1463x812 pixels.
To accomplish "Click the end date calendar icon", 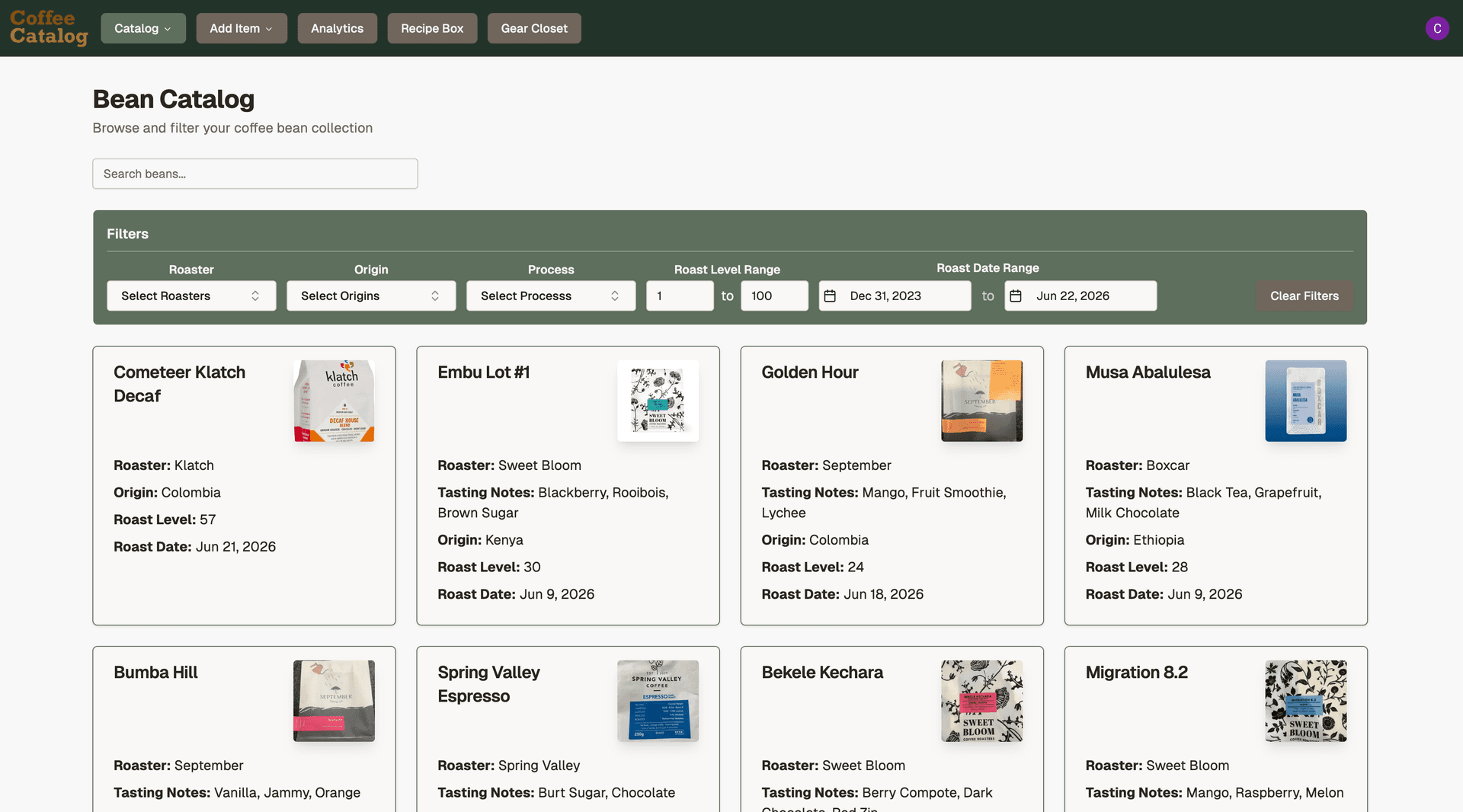I will [1016, 296].
